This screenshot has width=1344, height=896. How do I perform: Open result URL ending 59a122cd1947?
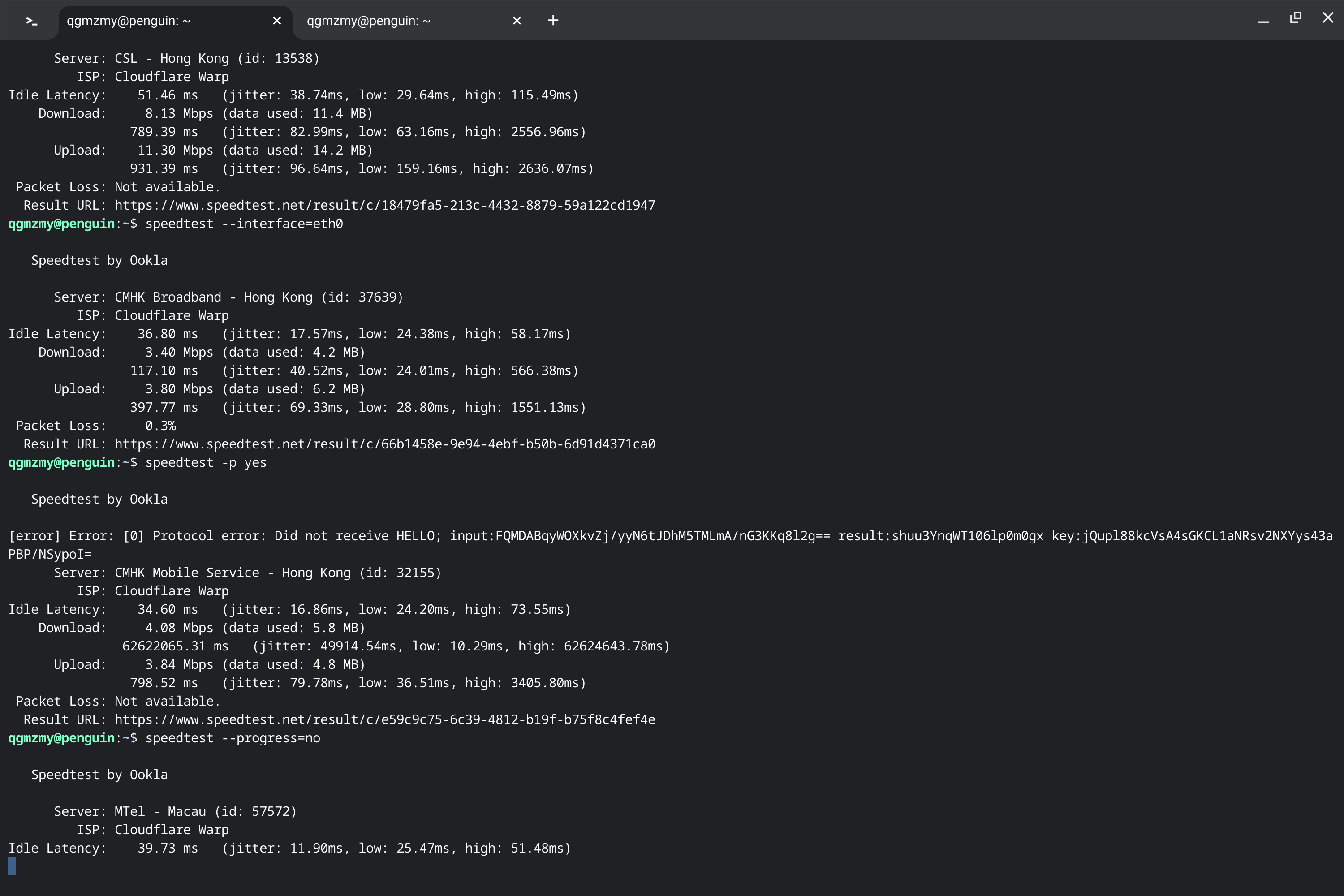384,205
